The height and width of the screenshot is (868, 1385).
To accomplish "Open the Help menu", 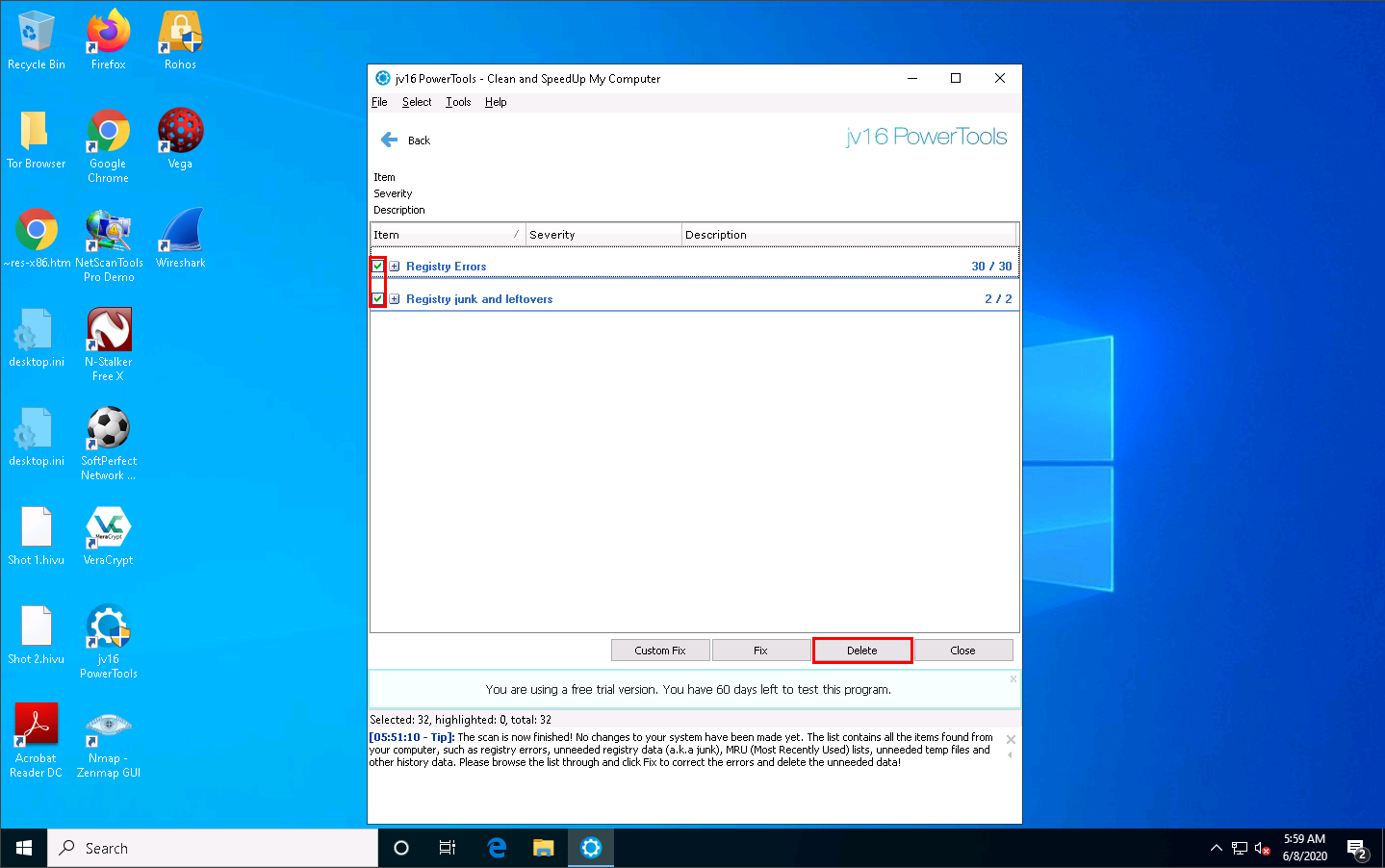I will pos(496,102).
